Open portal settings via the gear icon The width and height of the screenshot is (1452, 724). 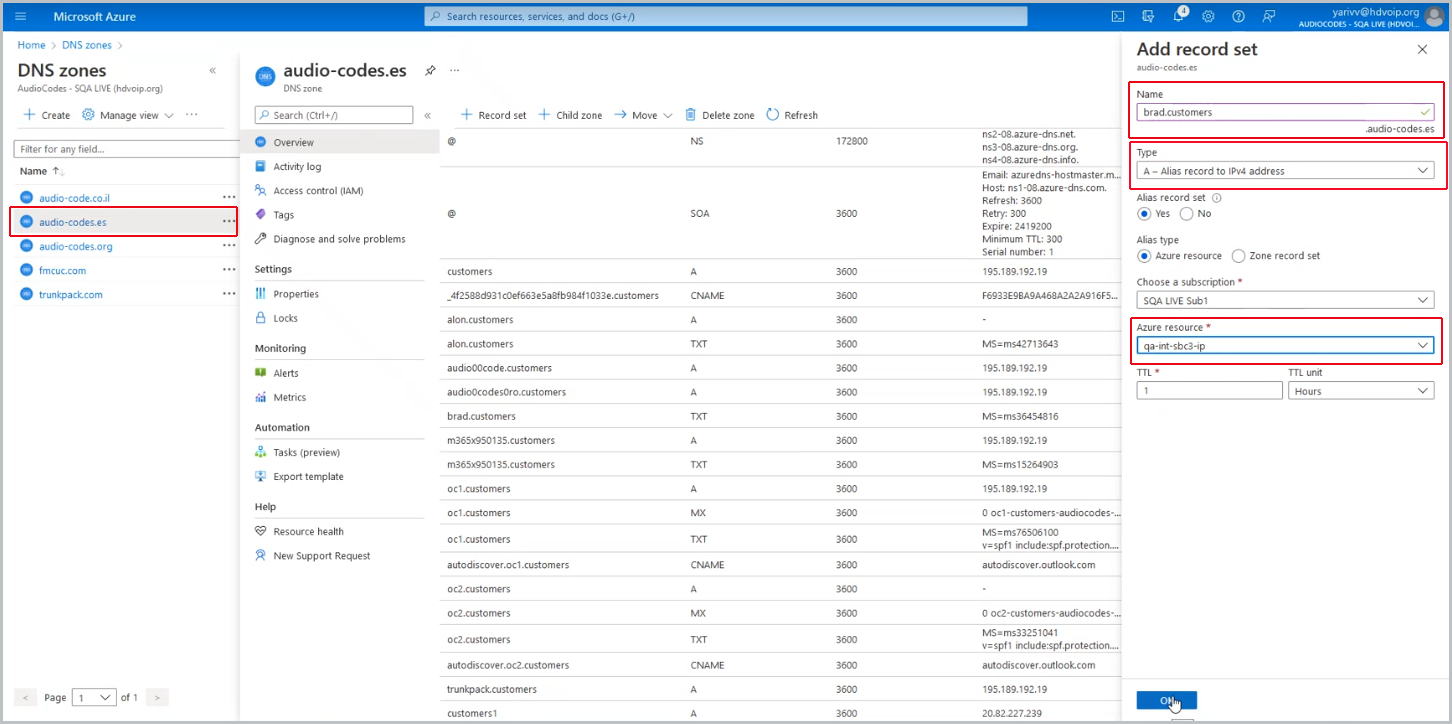coord(1208,16)
